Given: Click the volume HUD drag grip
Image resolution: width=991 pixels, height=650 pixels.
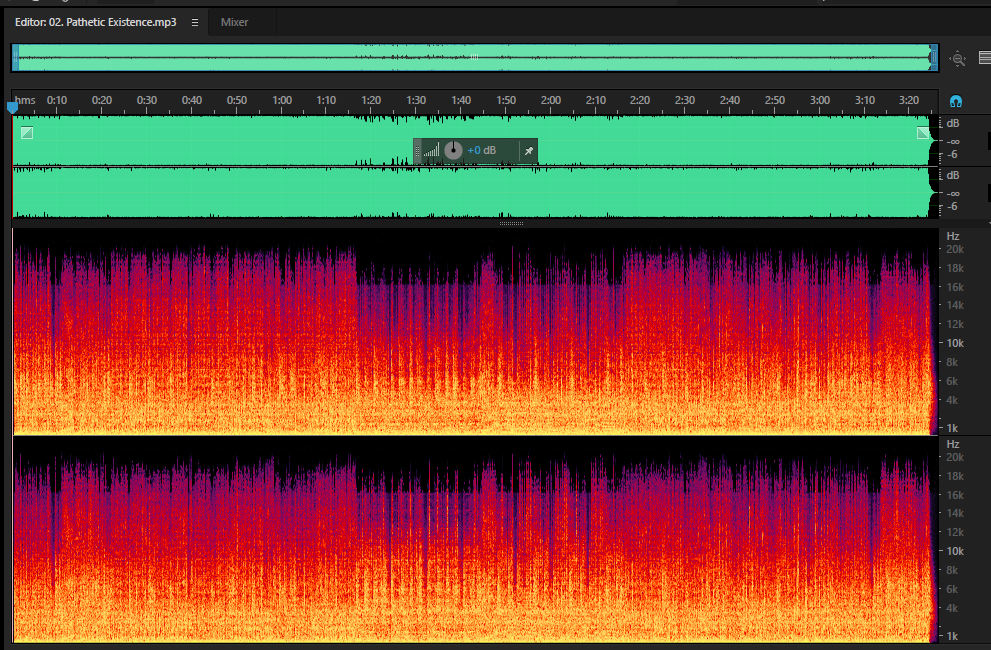Looking at the screenshot, I should (417, 150).
